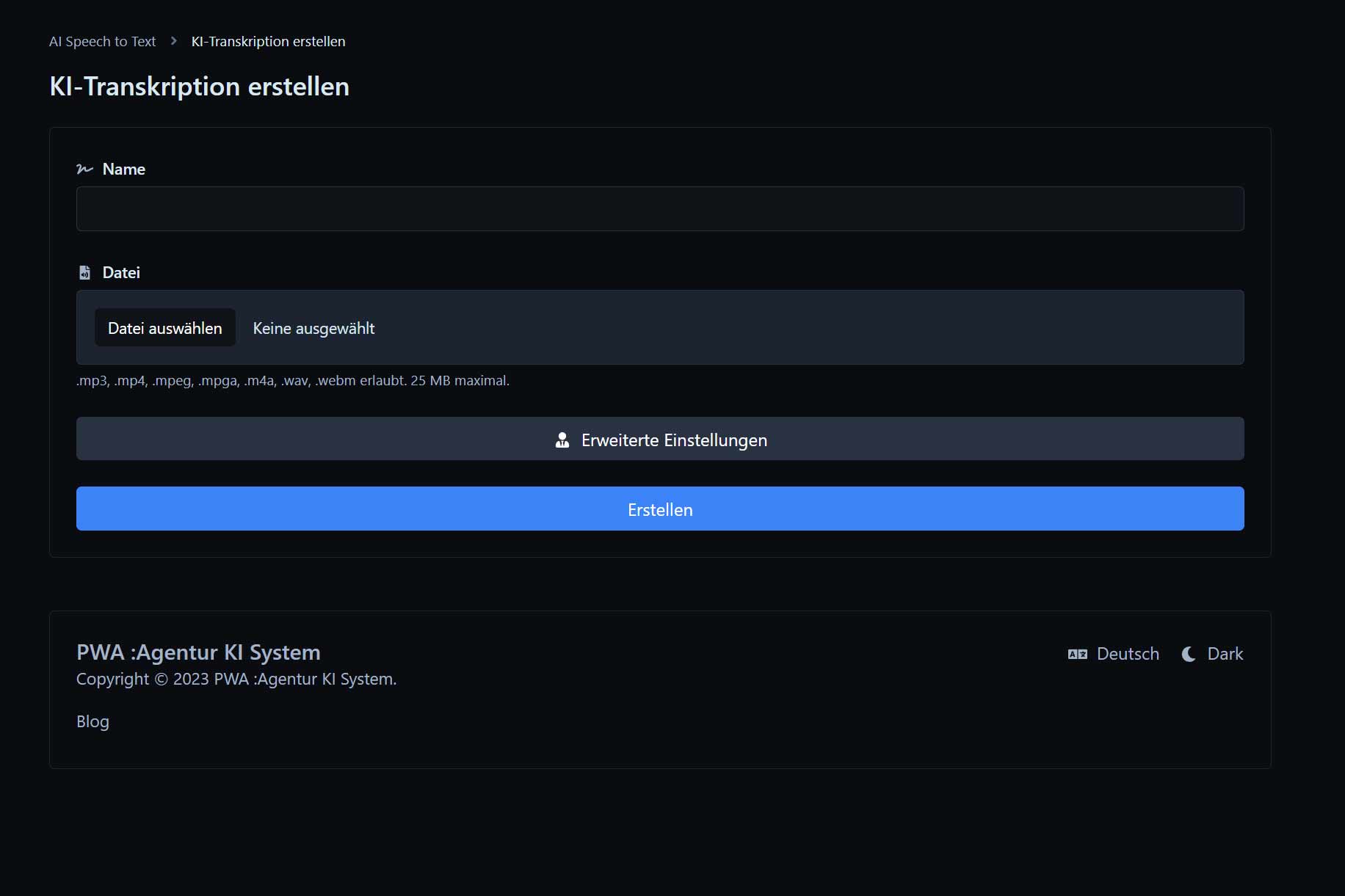Image resolution: width=1345 pixels, height=896 pixels.
Task: Click the Datei auswählen button
Action: tap(165, 328)
